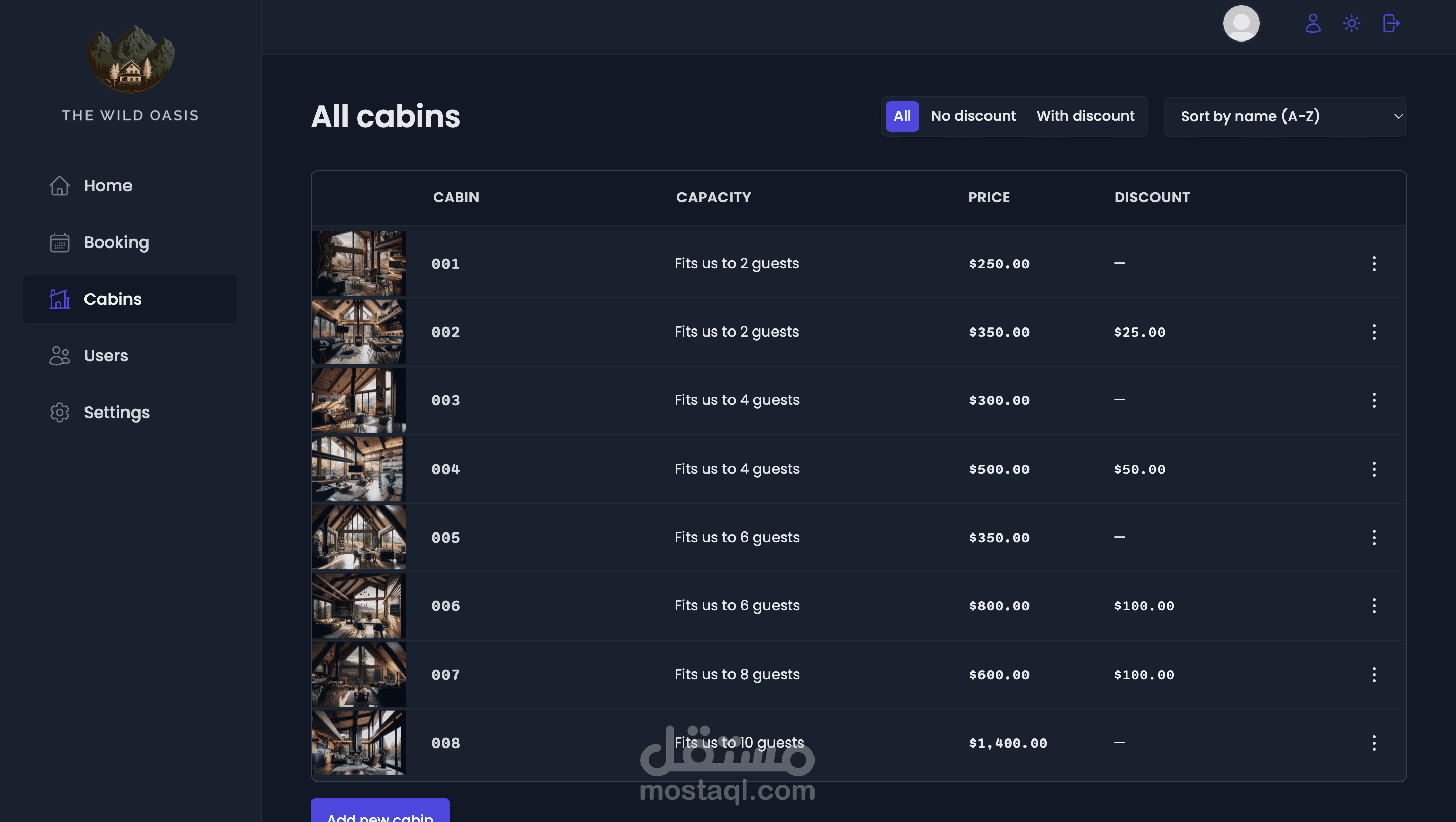Open three-dot menu for cabin 008
This screenshot has height=822, width=1456.
coord(1374,743)
